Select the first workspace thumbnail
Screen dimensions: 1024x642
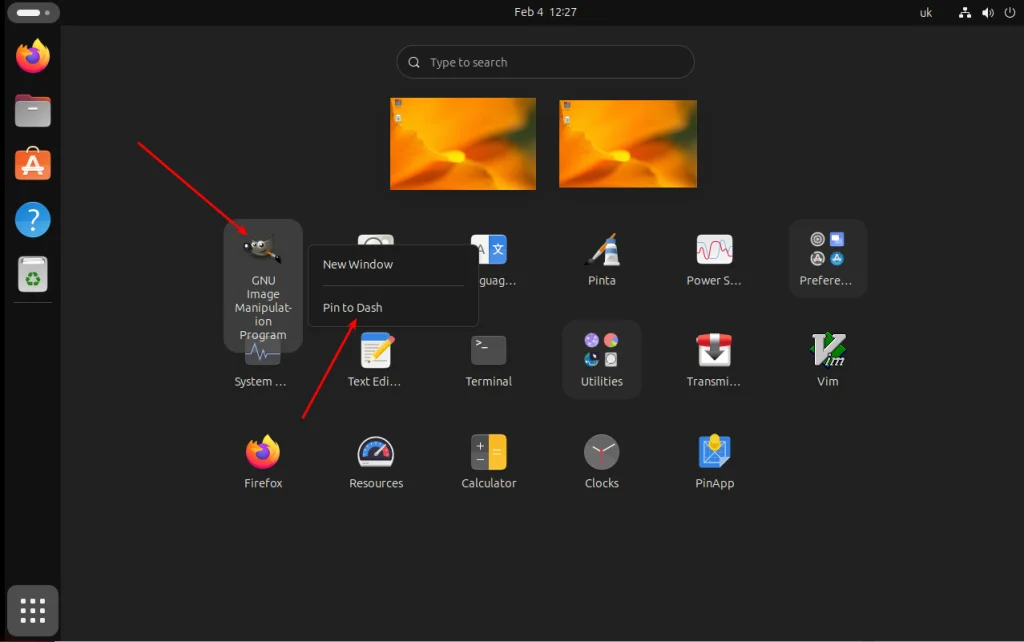463,144
